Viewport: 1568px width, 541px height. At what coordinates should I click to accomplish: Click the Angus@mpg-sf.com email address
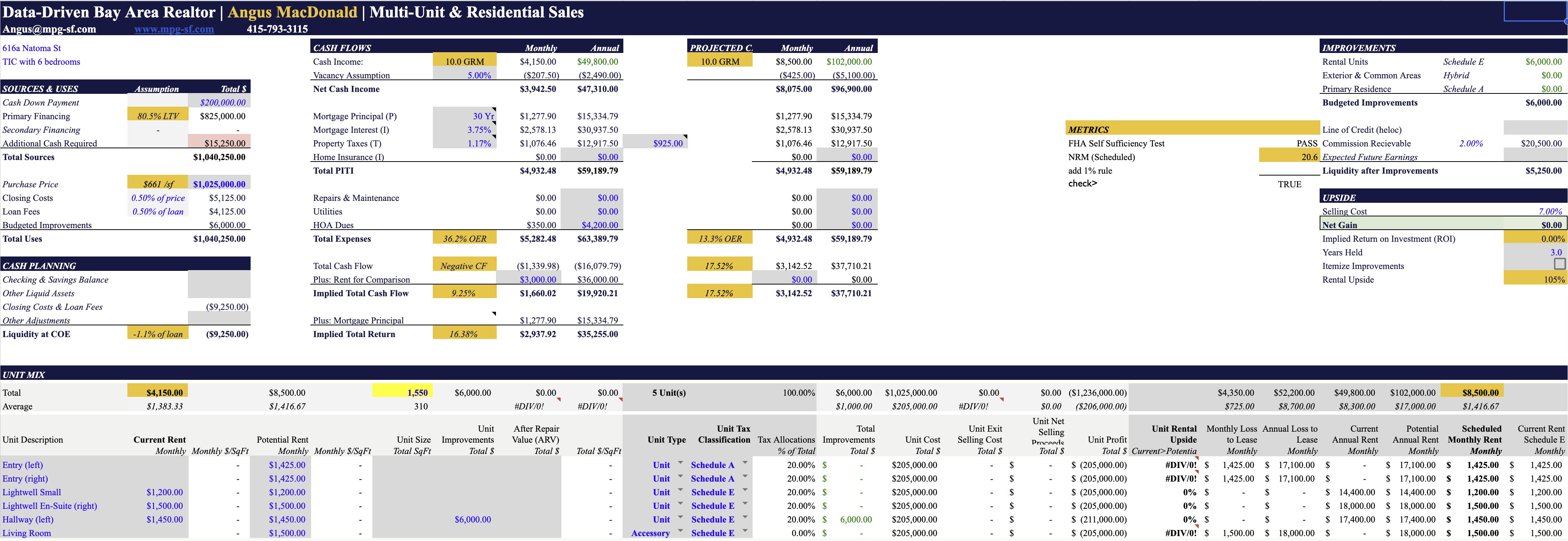49,29
